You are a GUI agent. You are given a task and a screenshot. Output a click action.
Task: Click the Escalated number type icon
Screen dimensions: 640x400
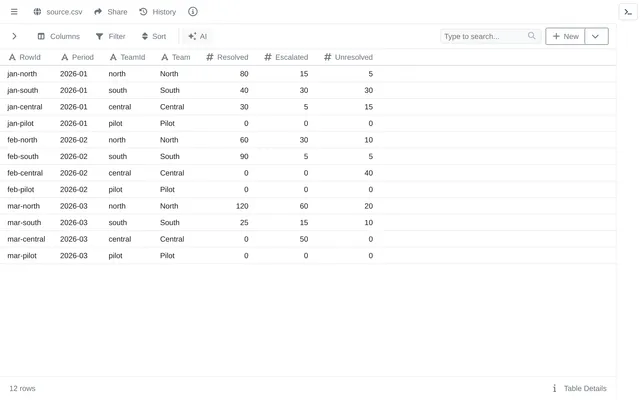click(268, 57)
